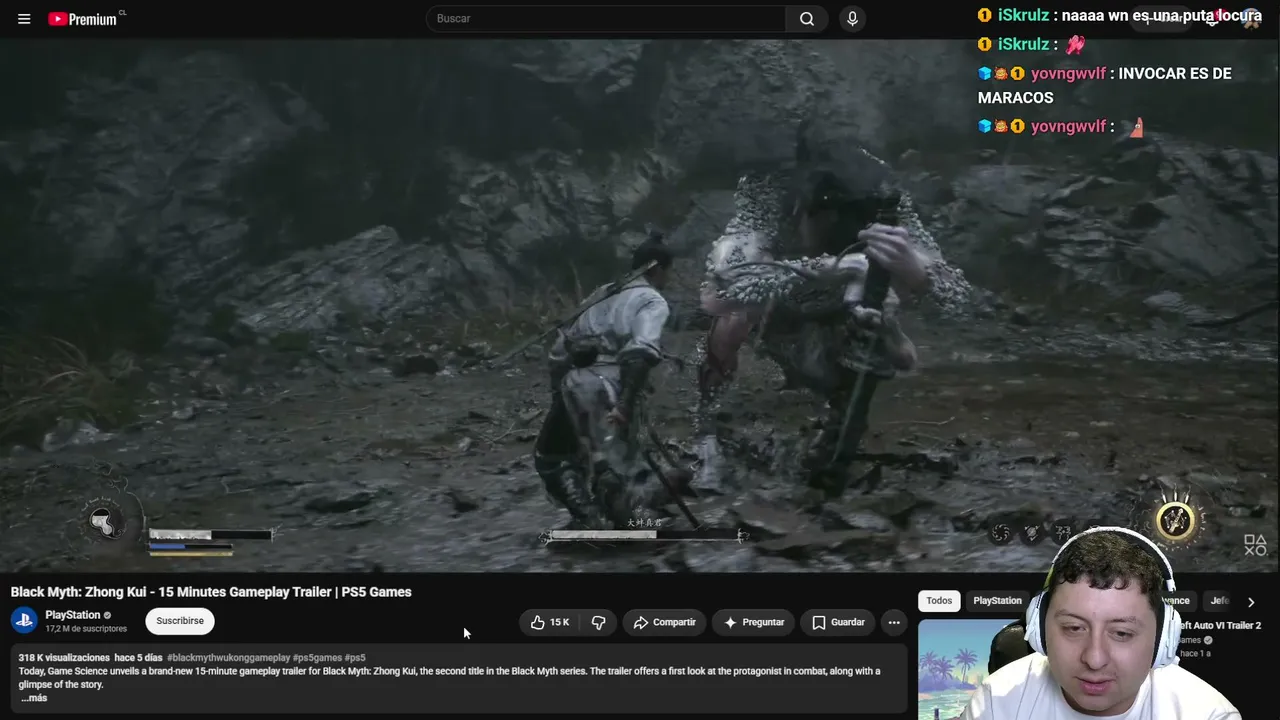Select the Todos filter chip
The height and width of the screenshot is (720, 1280).
click(x=939, y=601)
